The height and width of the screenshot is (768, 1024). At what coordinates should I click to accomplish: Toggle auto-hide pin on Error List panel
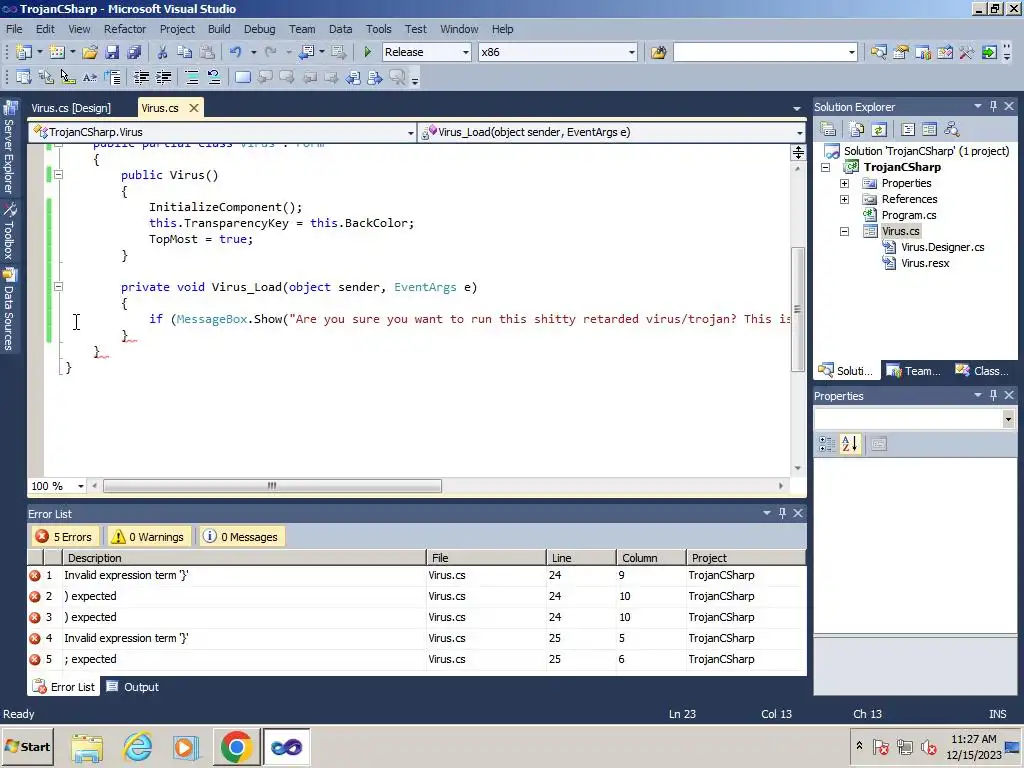(x=782, y=513)
